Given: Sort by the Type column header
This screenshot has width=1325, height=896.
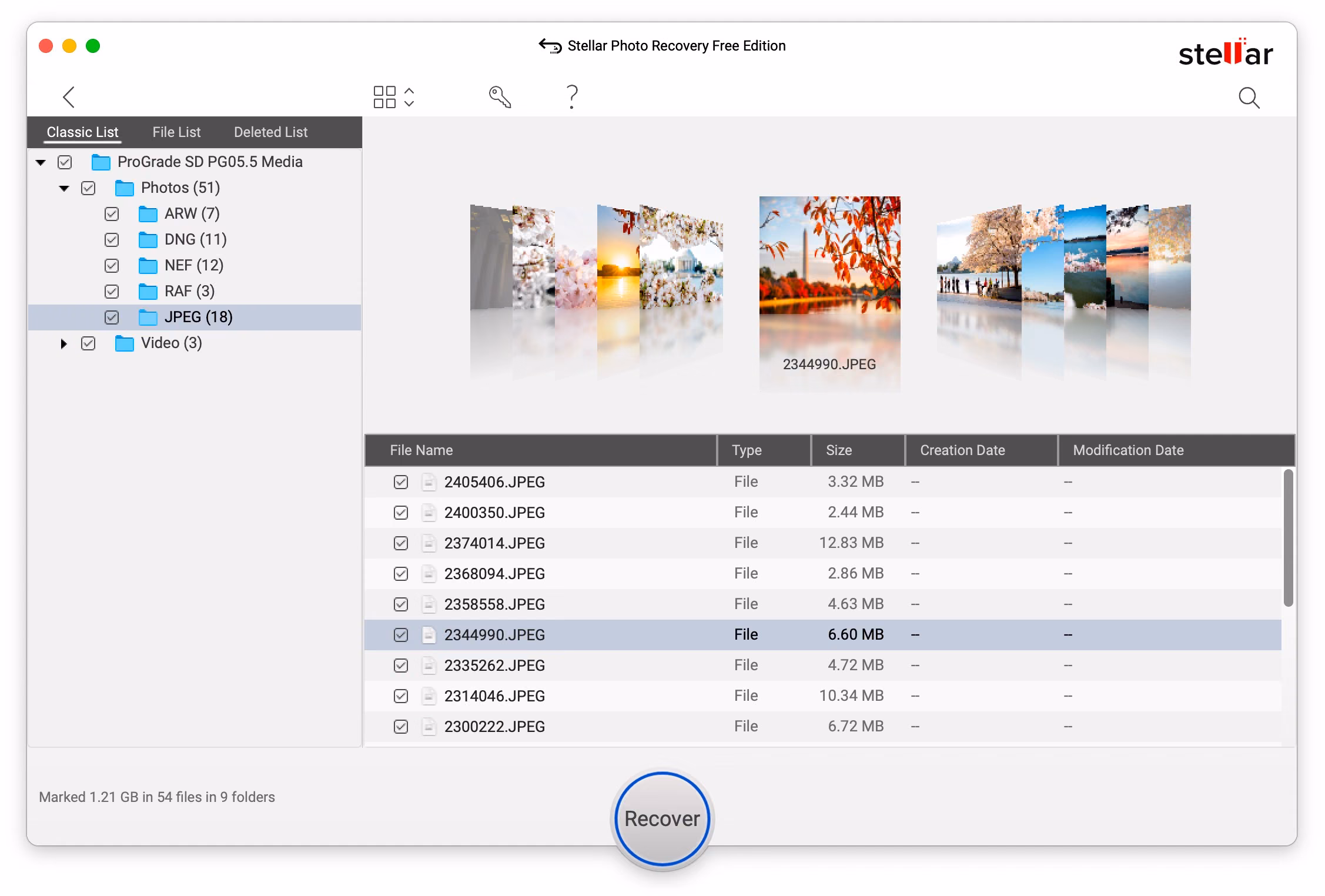Looking at the screenshot, I should tap(764, 450).
